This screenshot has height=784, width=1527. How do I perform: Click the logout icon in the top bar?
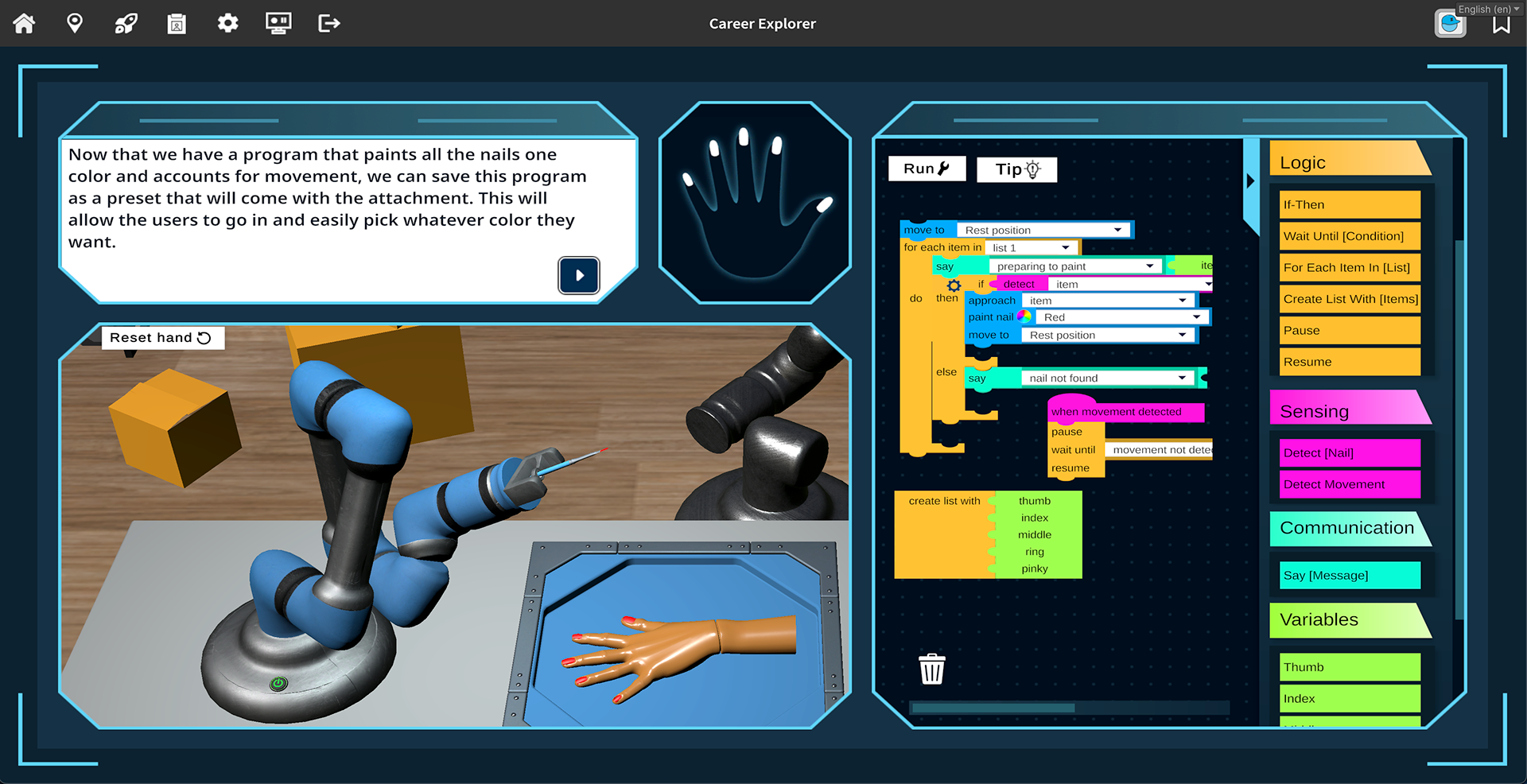click(328, 24)
